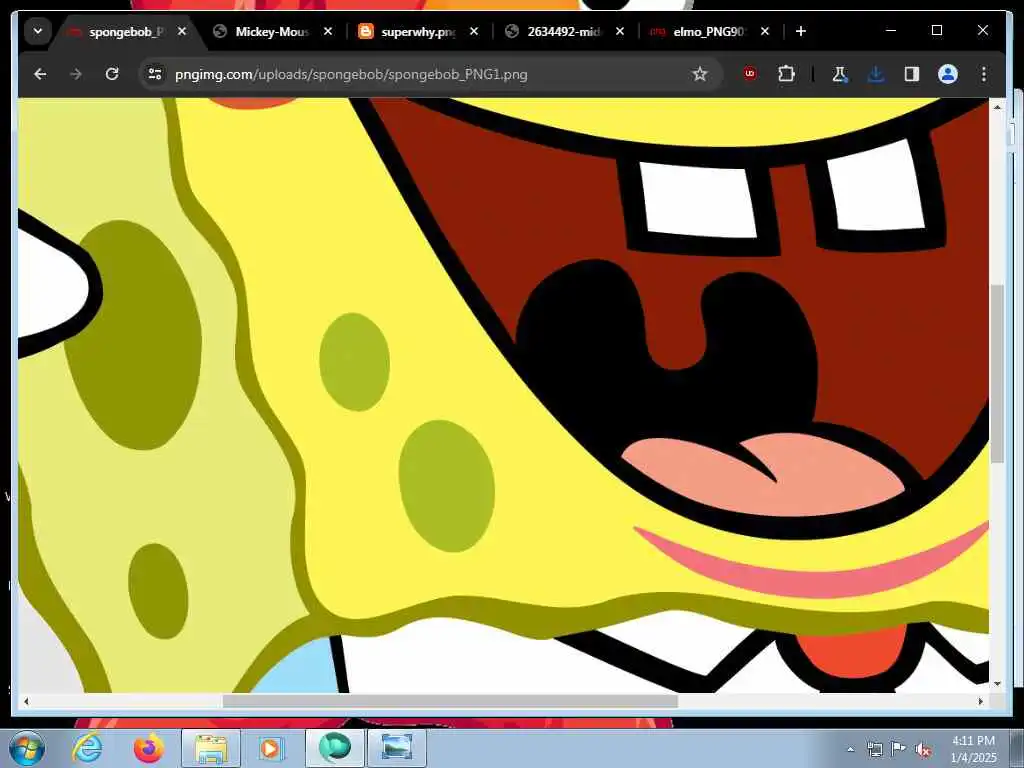Click the horizontal scrollbar thumb
The width and height of the screenshot is (1024, 768).
tap(450, 701)
